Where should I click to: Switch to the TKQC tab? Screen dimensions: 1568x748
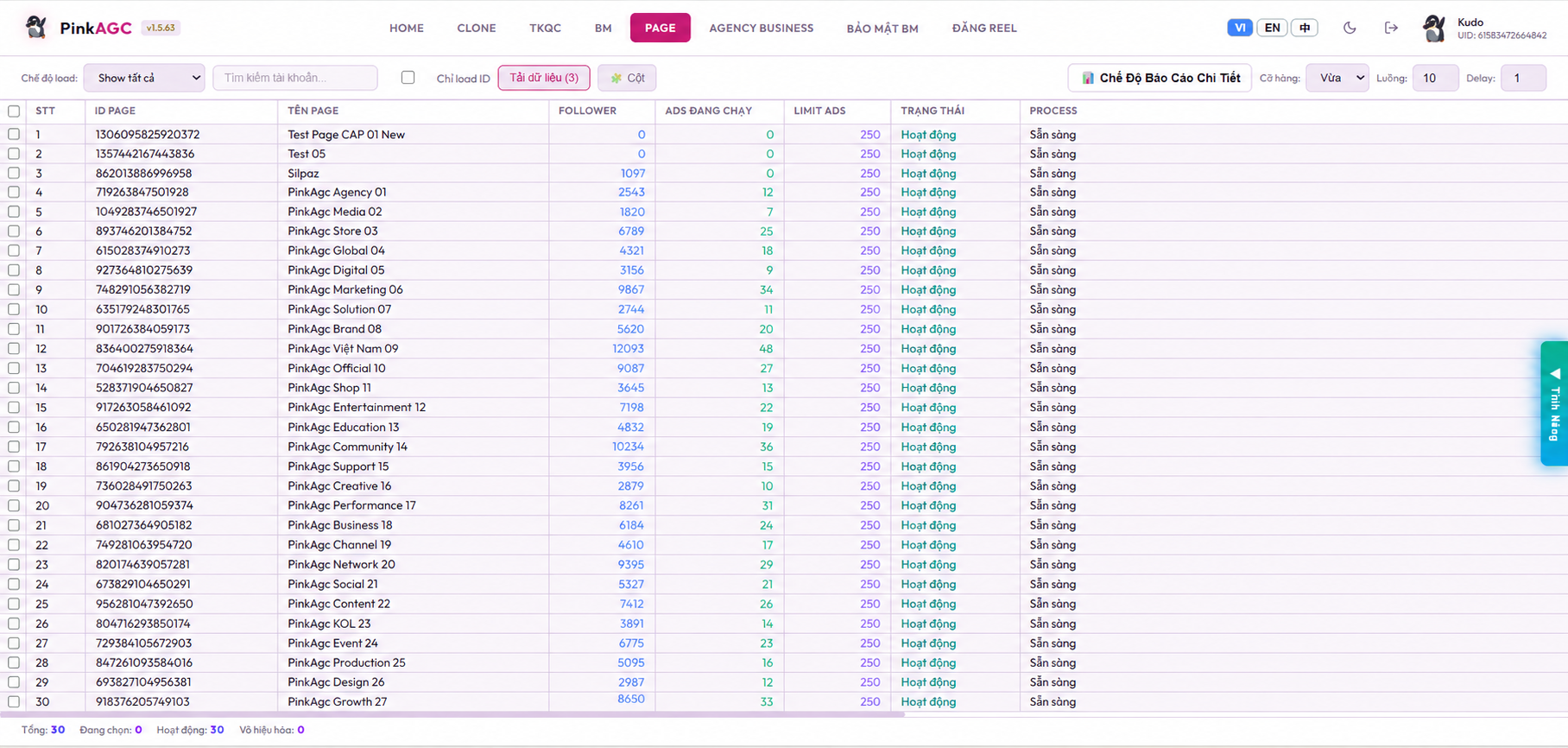545,28
